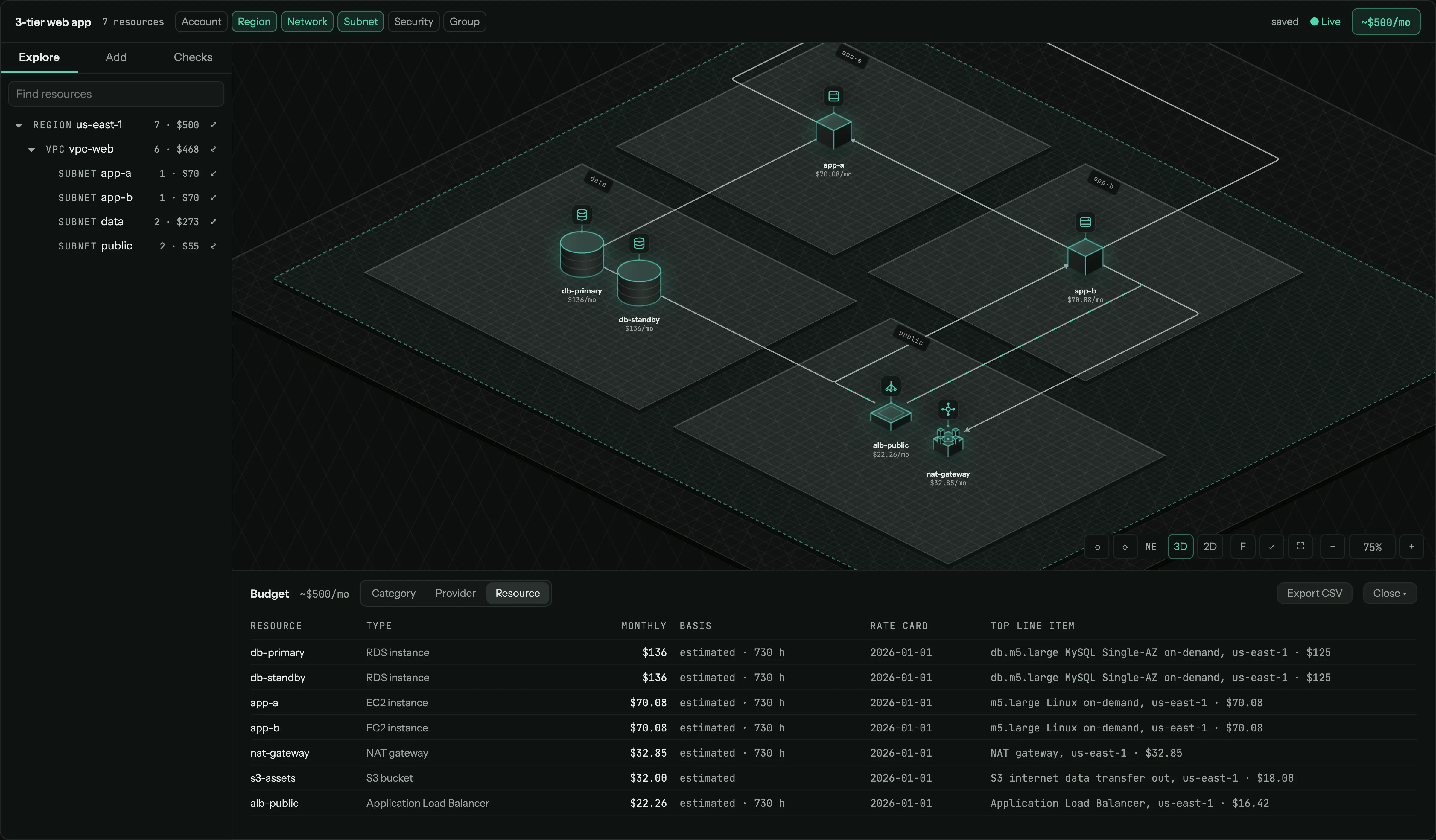The image size is (1436, 840).
Task: Click the F view button
Action: pyautogui.click(x=1243, y=547)
